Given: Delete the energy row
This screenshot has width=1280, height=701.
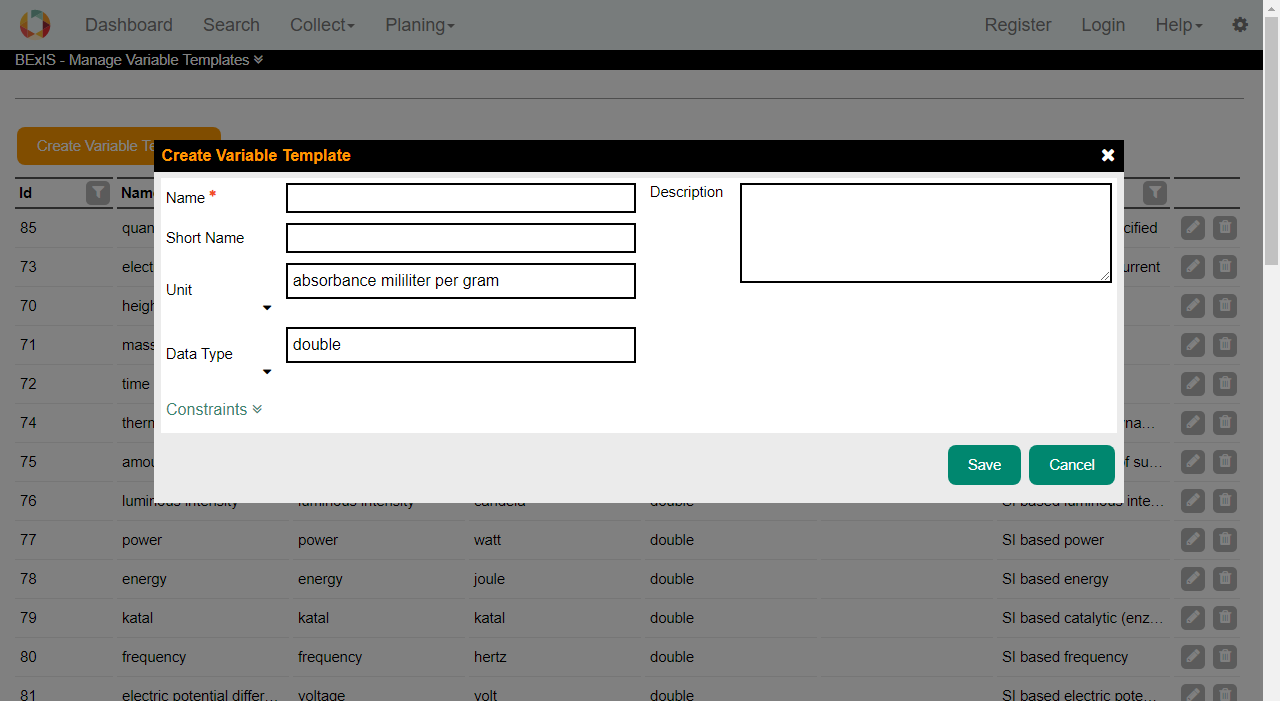Looking at the screenshot, I should pyautogui.click(x=1225, y=579).
